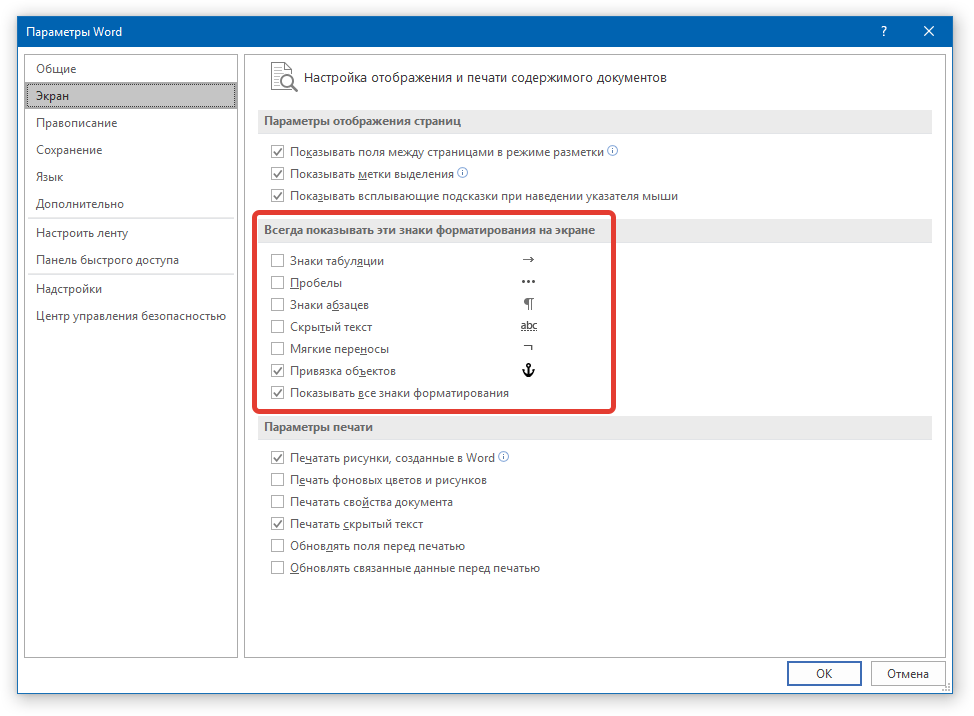
Task: Enable Знаки табуляции checkbox
Action: [x=278, y=261]
